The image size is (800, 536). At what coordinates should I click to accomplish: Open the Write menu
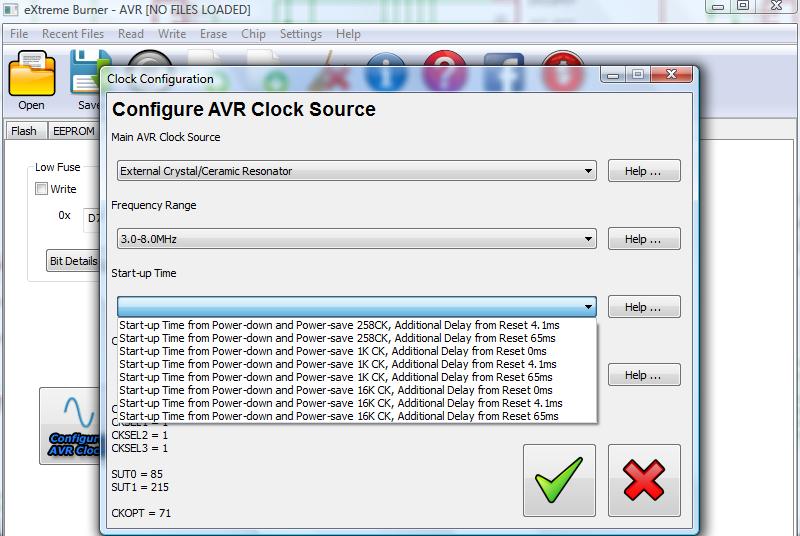pyautogui.click(x=172, y=34)
